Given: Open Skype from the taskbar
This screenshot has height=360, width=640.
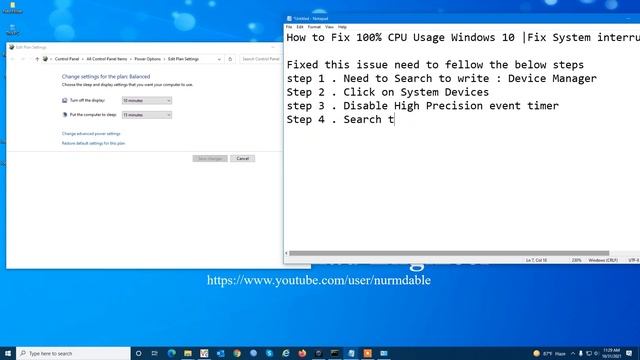Looking at the screenshot, I should pos(269,353).
